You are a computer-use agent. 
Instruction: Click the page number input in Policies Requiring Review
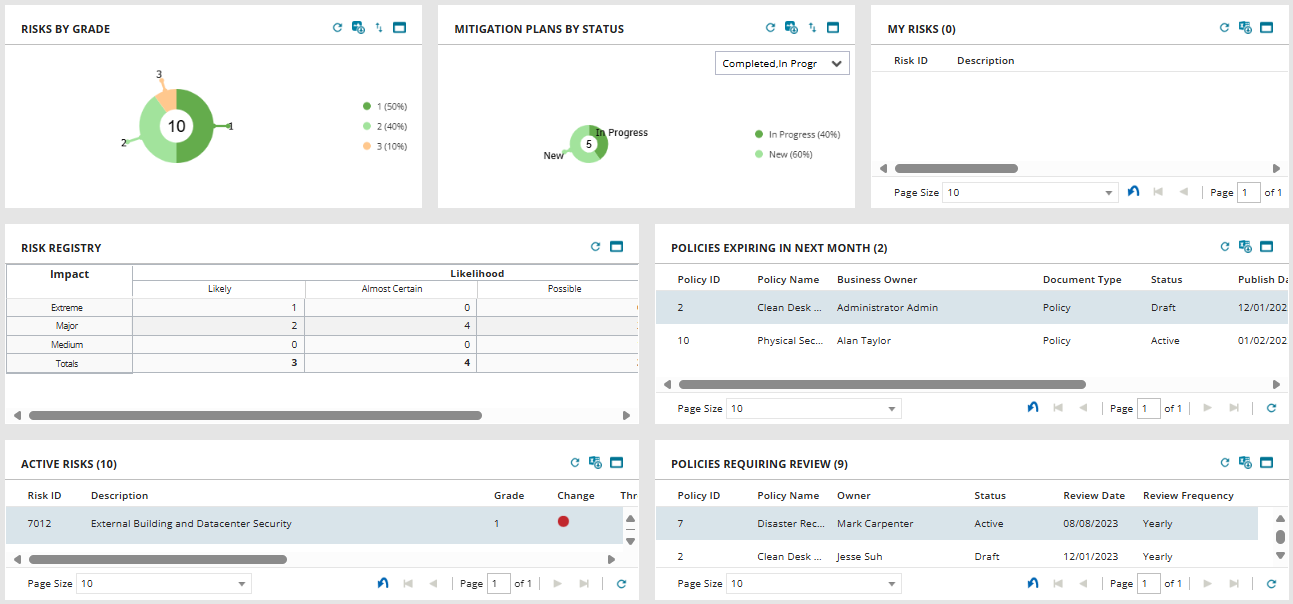(x=1148, y=583)
